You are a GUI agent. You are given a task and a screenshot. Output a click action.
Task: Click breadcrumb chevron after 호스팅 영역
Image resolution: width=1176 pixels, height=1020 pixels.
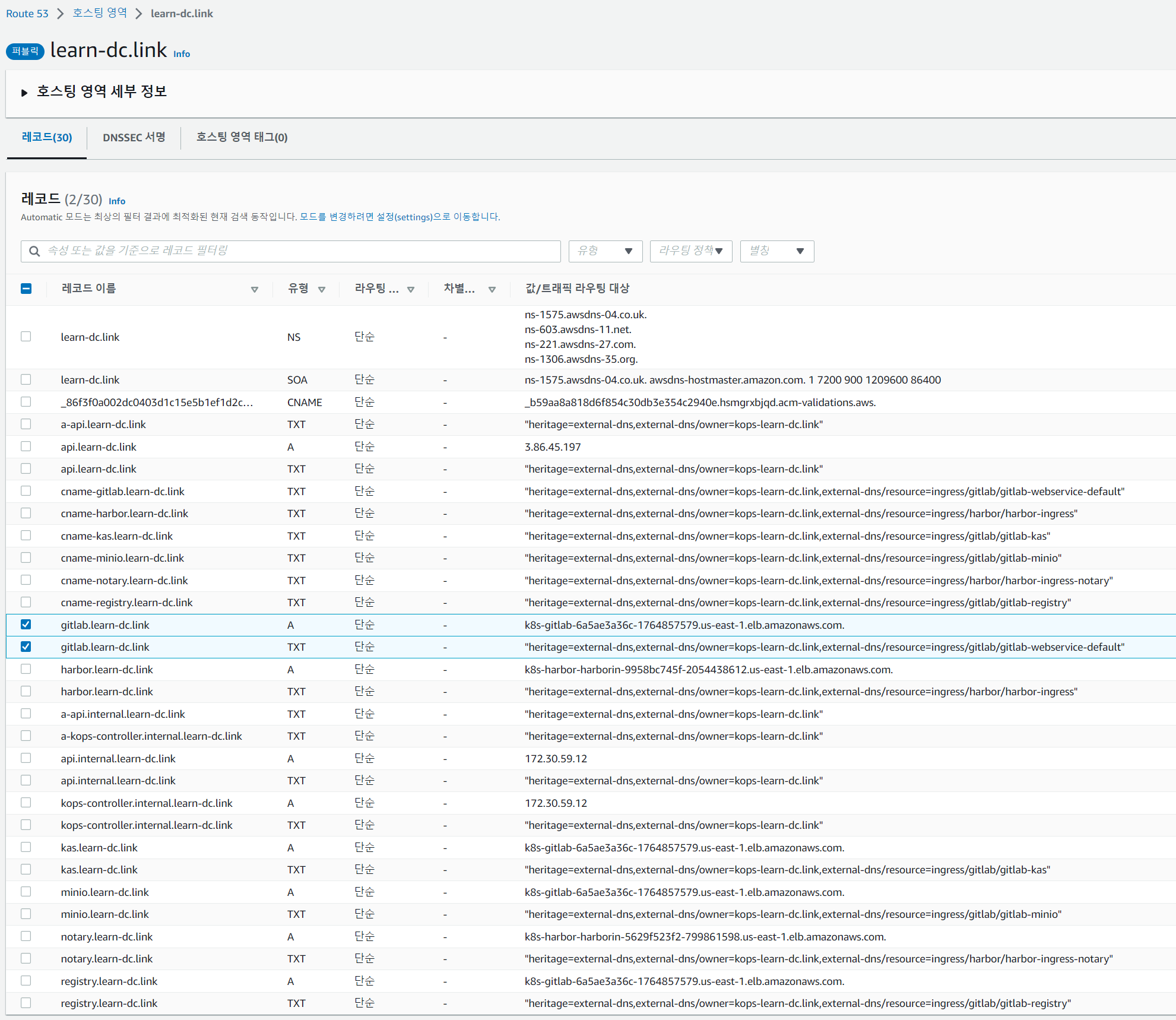point(138,14)
